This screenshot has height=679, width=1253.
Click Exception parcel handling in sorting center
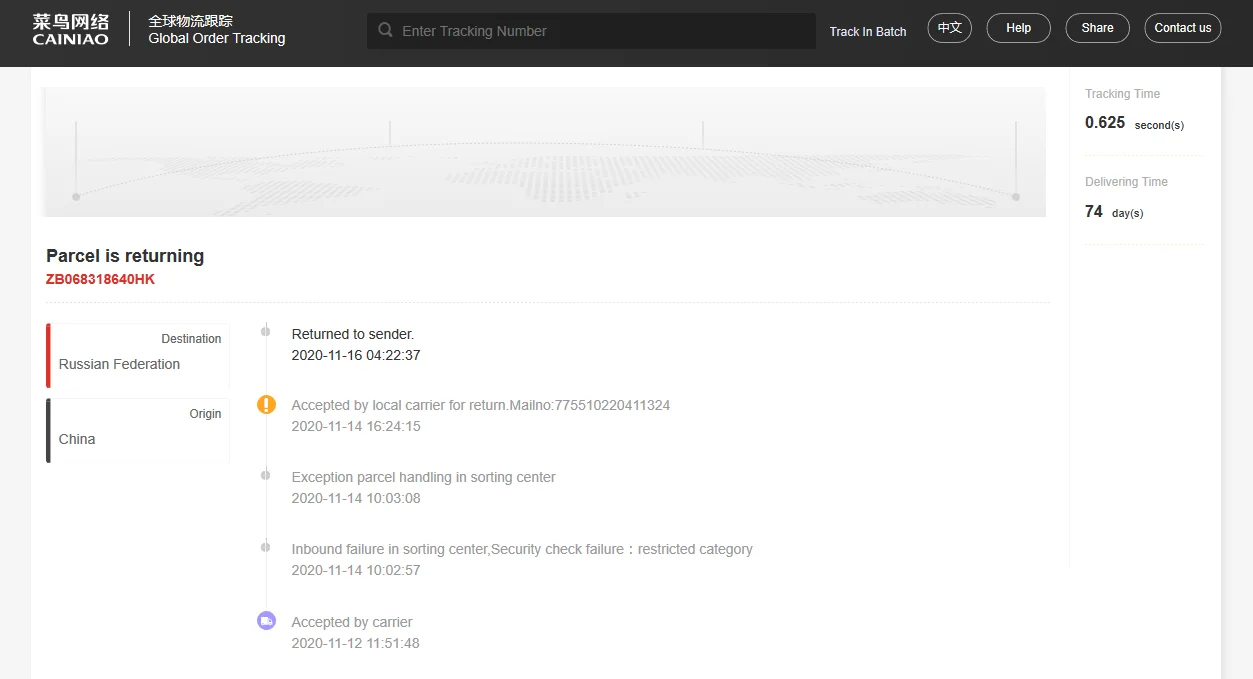tap(423, 477)
